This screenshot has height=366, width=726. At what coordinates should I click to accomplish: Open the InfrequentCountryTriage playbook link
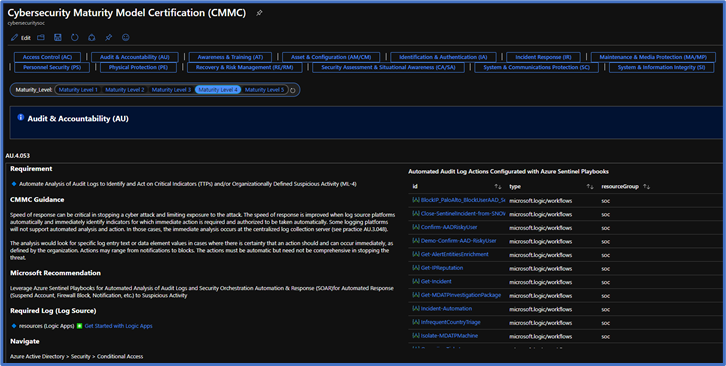pos(451,322)
